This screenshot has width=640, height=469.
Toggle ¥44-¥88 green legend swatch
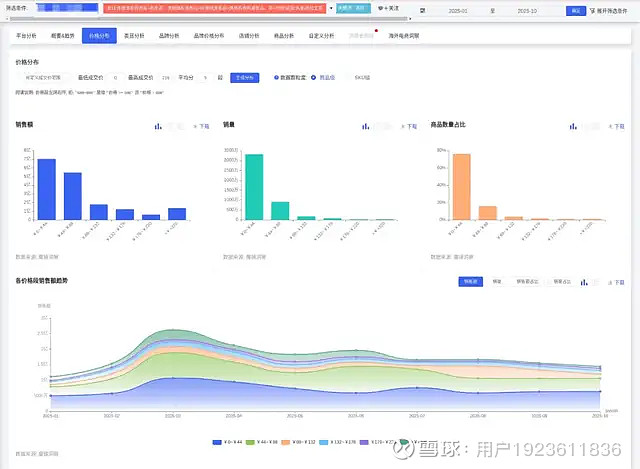tap(250, 442)
